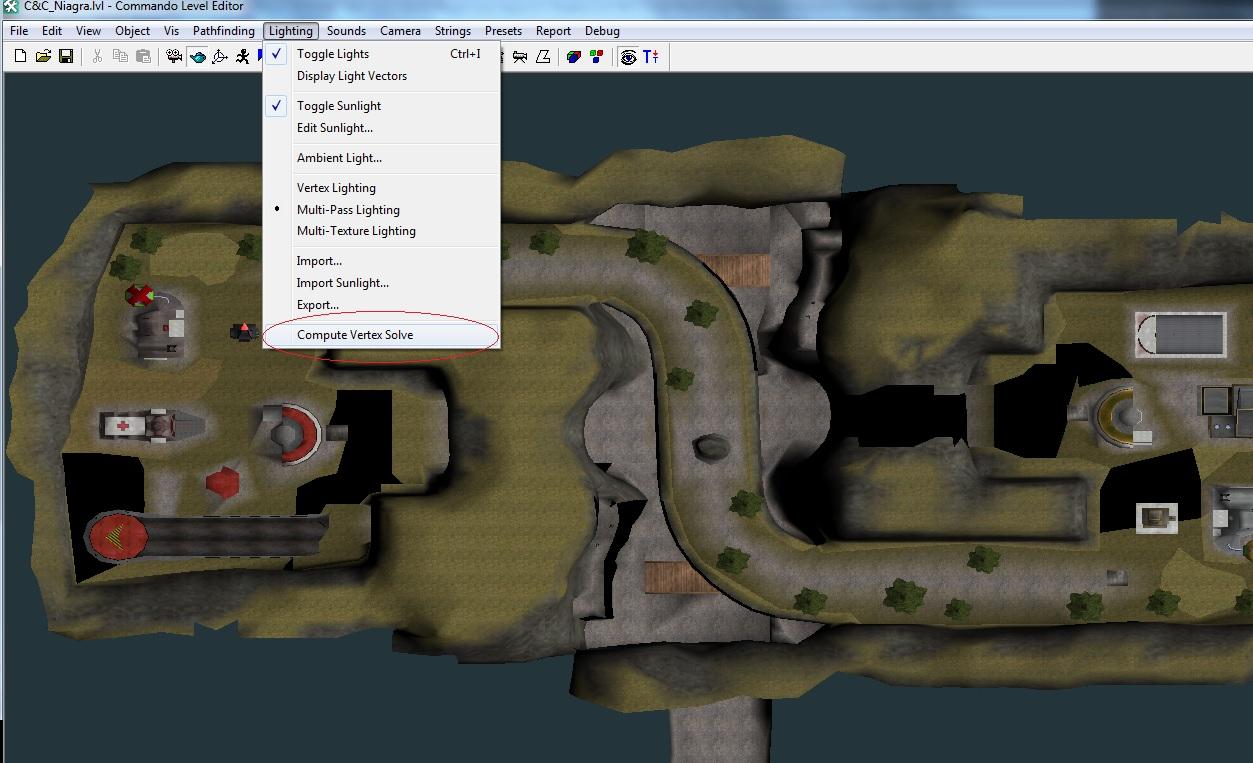This screenshot has height=763, width=1253.
Task: Open Edit Sunlight dialog entry
Action: pos(335,128)
